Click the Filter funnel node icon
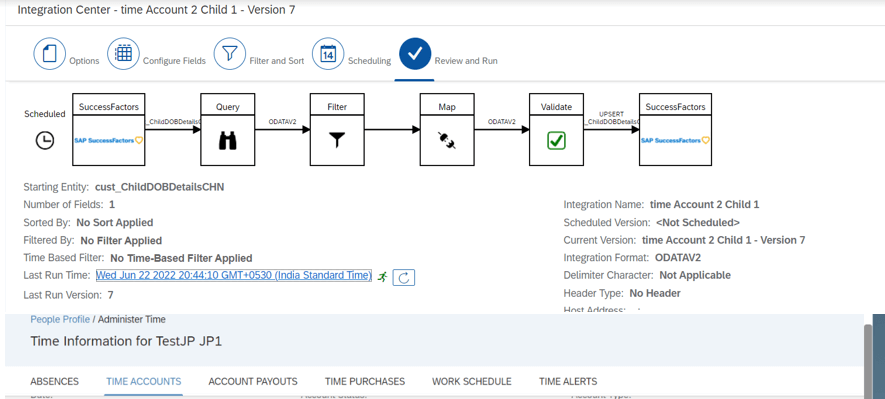 [x=337, y=140]
